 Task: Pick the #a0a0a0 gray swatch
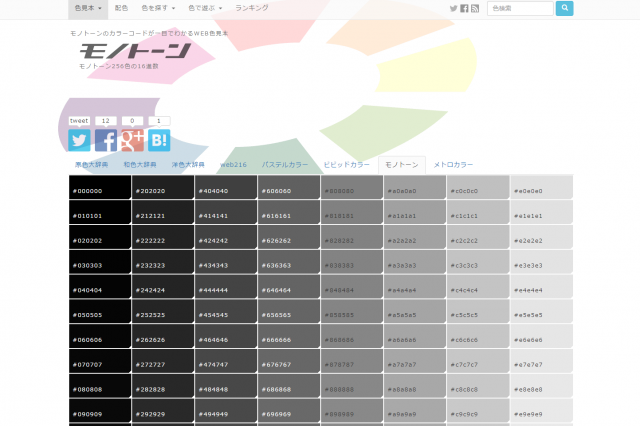pos(415,190)
